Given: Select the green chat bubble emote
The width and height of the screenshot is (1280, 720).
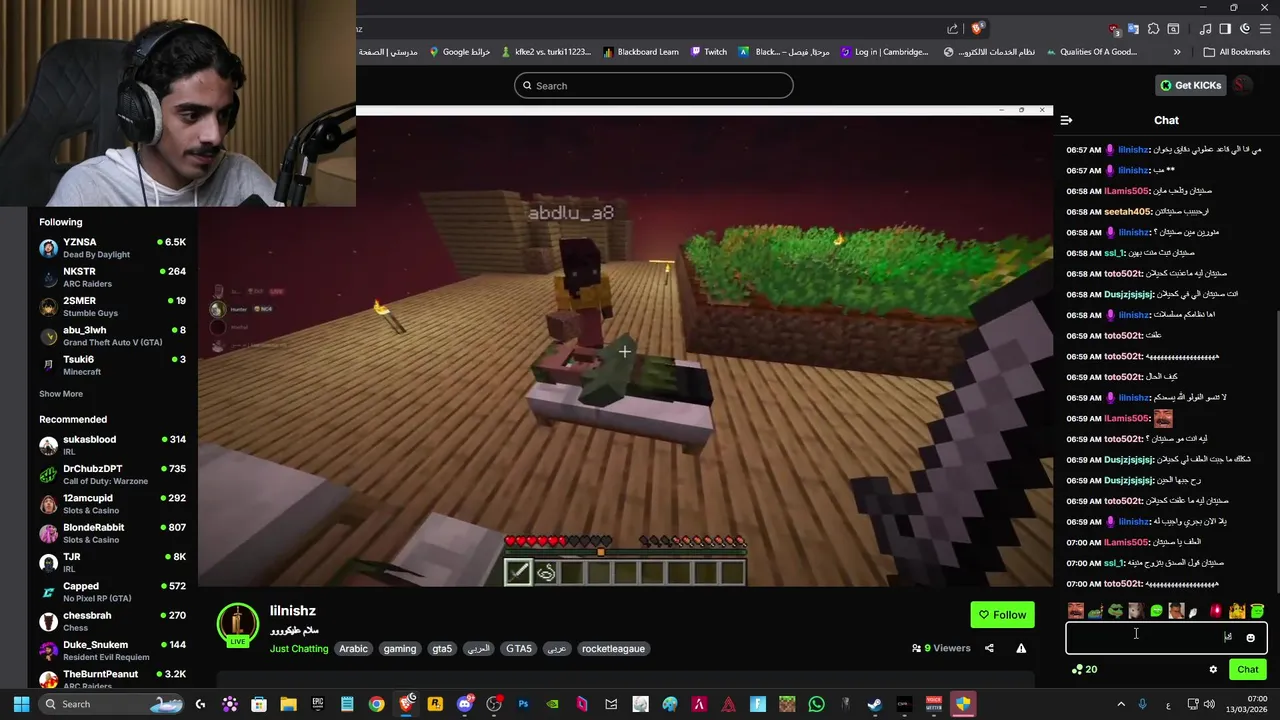Looking at the screenshot, I should coord(1157,611).
